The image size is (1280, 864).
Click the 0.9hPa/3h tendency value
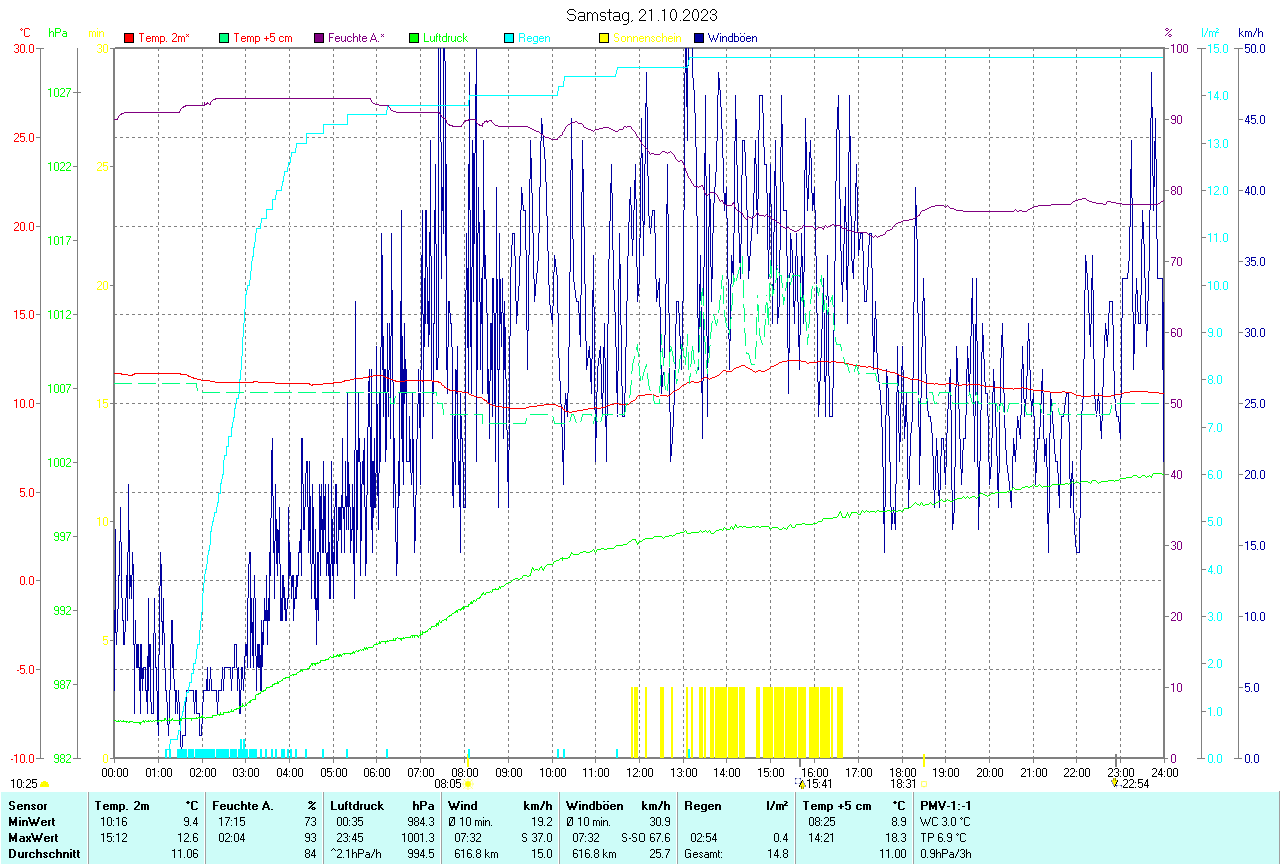[948, 854]
